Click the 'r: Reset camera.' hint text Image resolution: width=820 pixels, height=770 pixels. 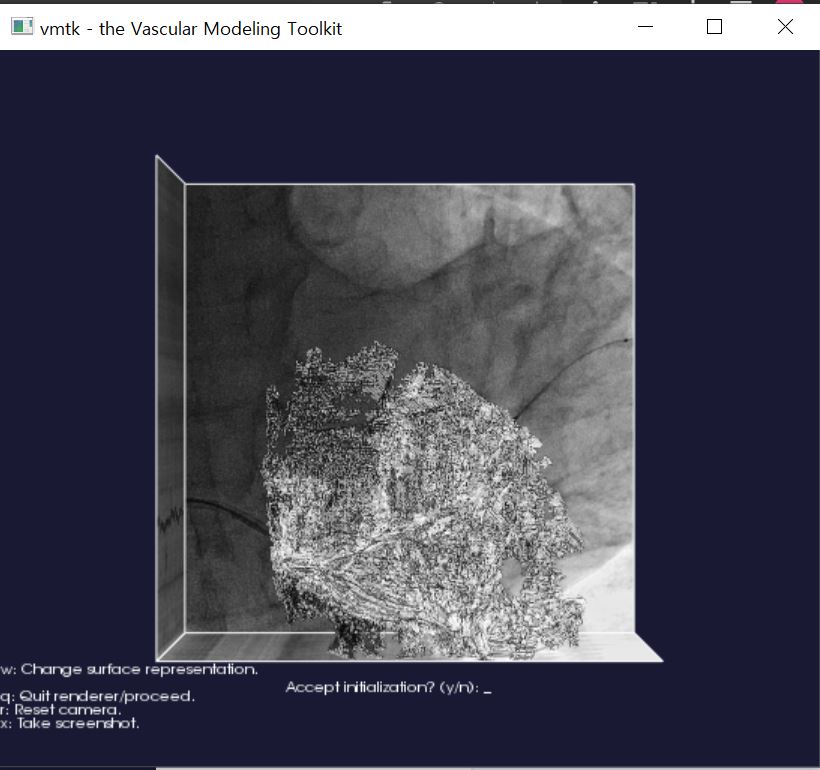61,710
